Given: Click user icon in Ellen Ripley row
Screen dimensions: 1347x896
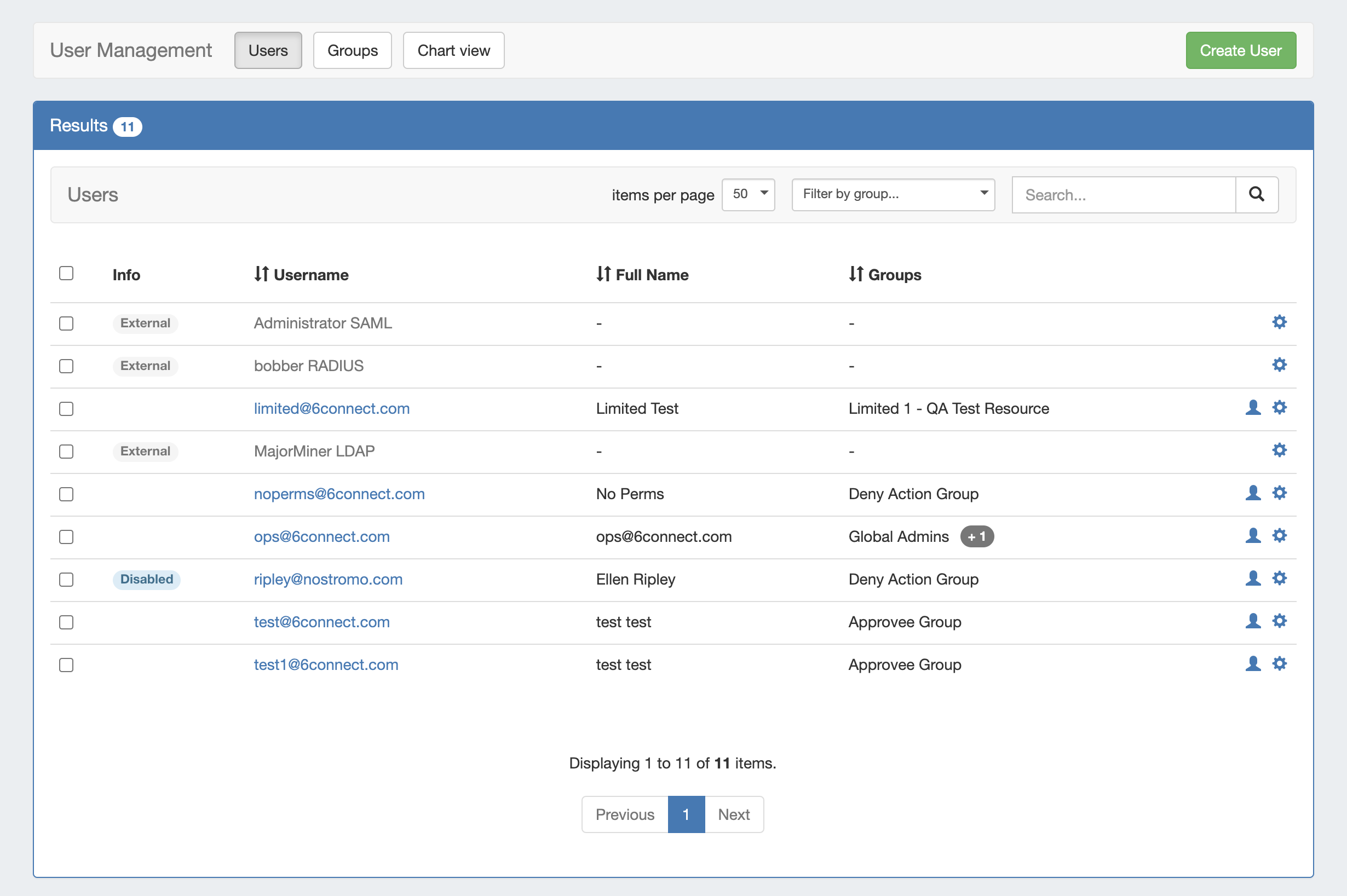Looking at the screenshot, I should [x=1253, y=579].
